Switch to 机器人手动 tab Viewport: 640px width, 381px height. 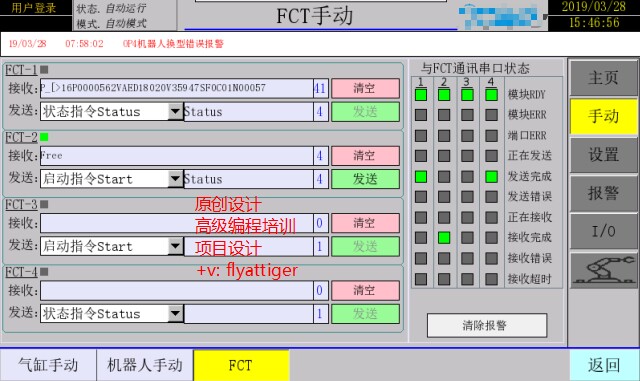click(x=145, y=365)
